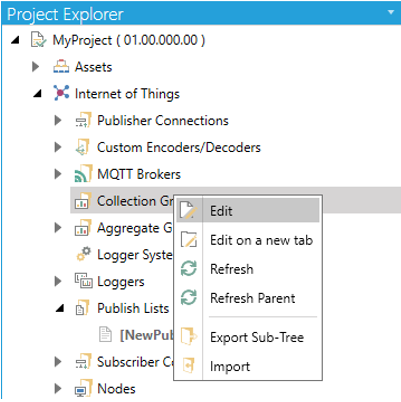Collapse the Internet of Things node

click(x=37, y=93)
